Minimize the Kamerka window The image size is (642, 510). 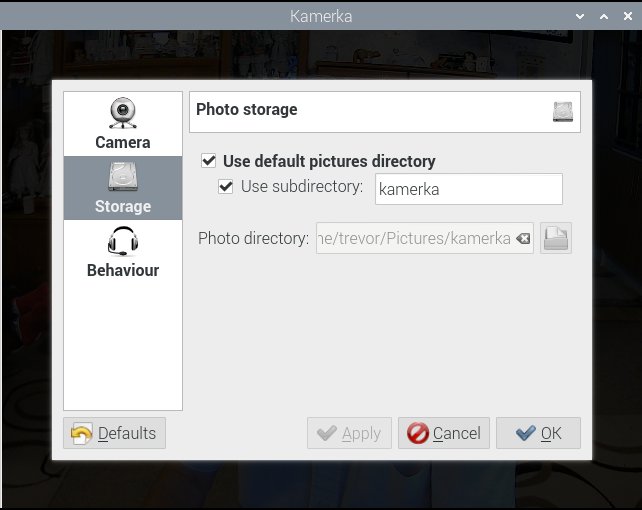click(580, 16)
